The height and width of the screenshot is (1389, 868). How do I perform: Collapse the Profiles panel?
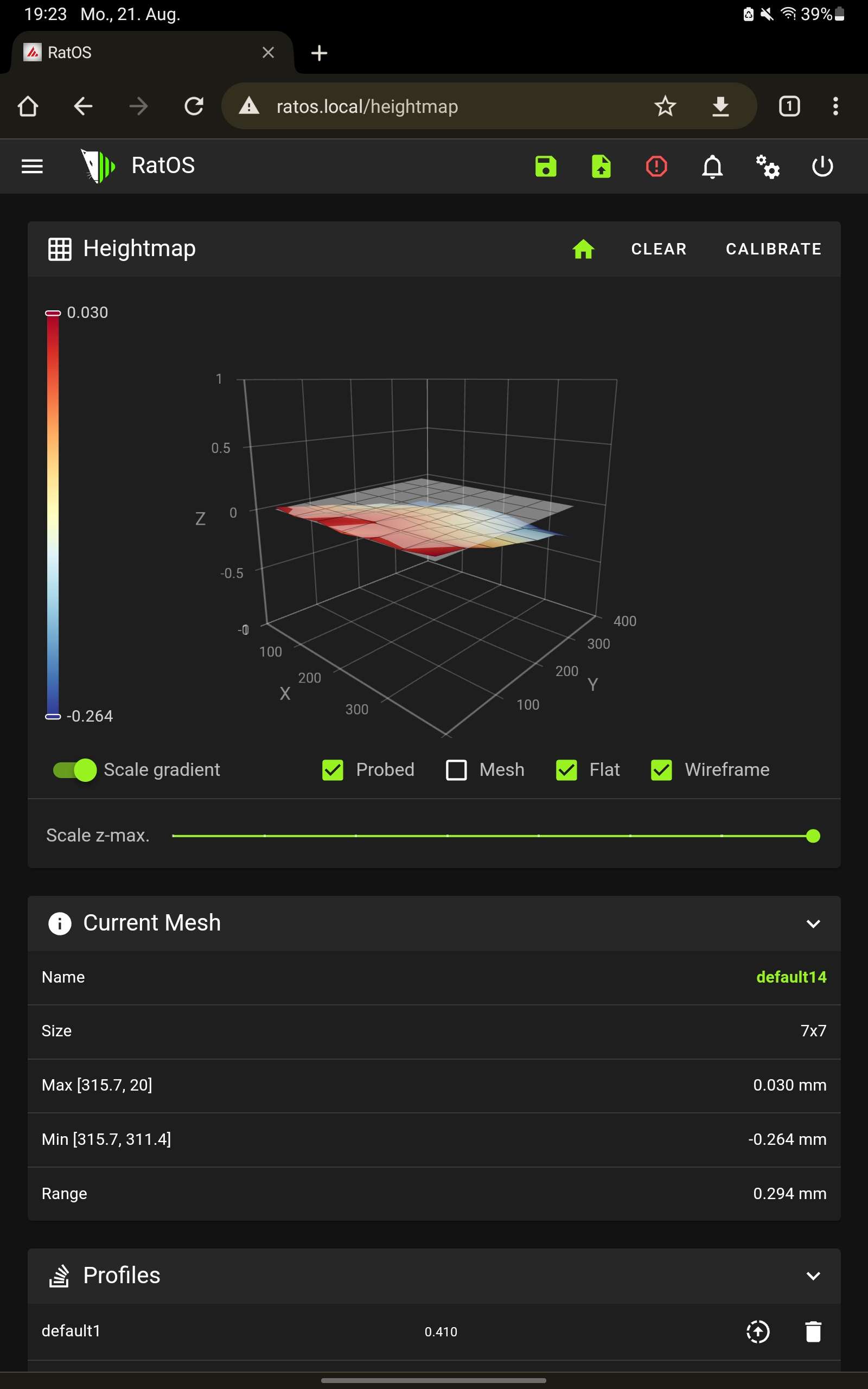(x=813, y=1276)
